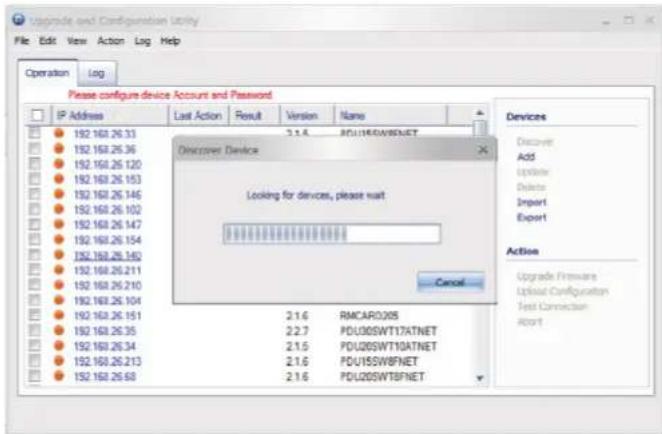Click the status icon for 192.168.26.140
This screenshot has height=434, width=662.
59,255
